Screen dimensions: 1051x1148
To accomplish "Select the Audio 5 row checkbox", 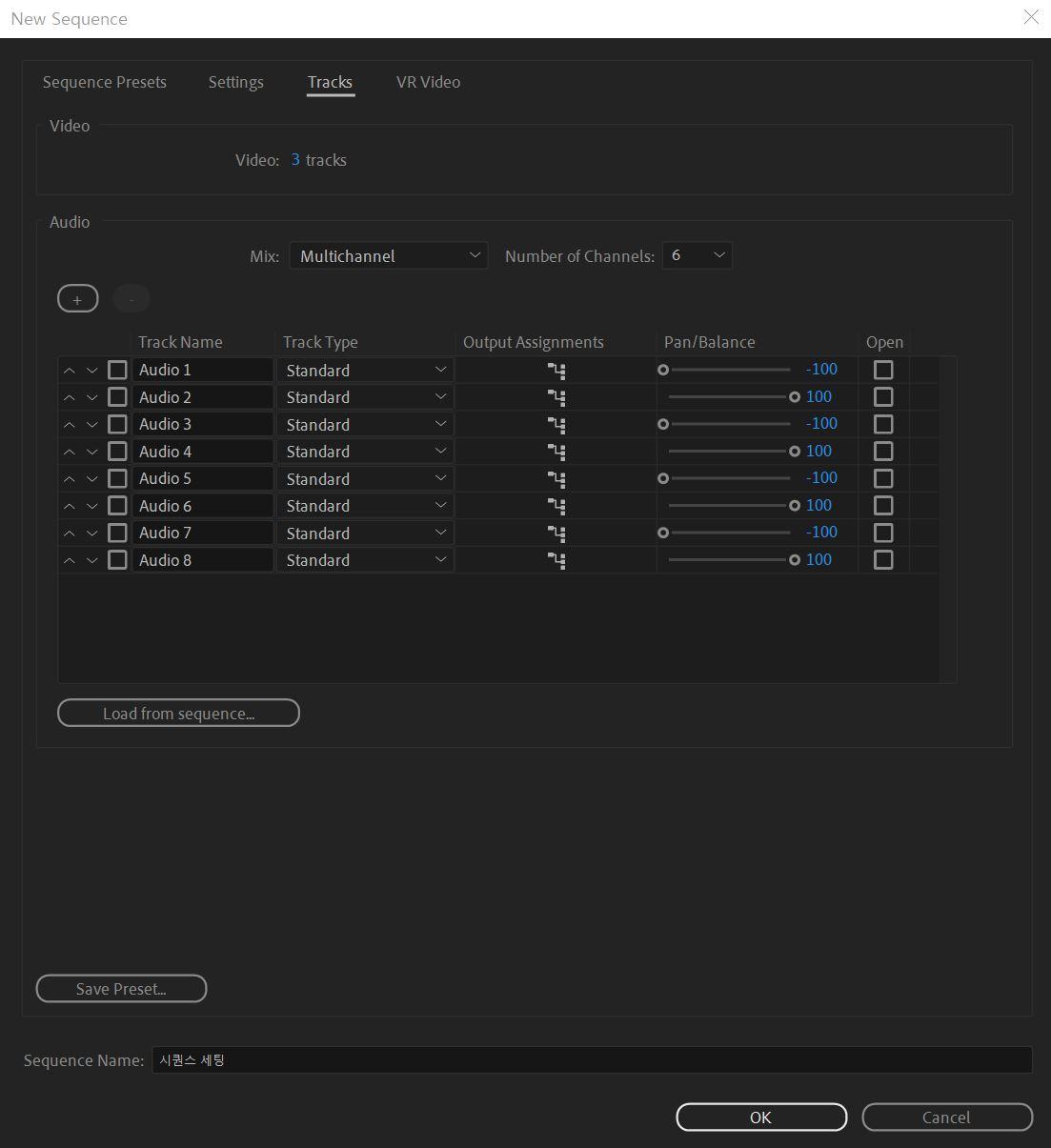I will tap(117, 478).
